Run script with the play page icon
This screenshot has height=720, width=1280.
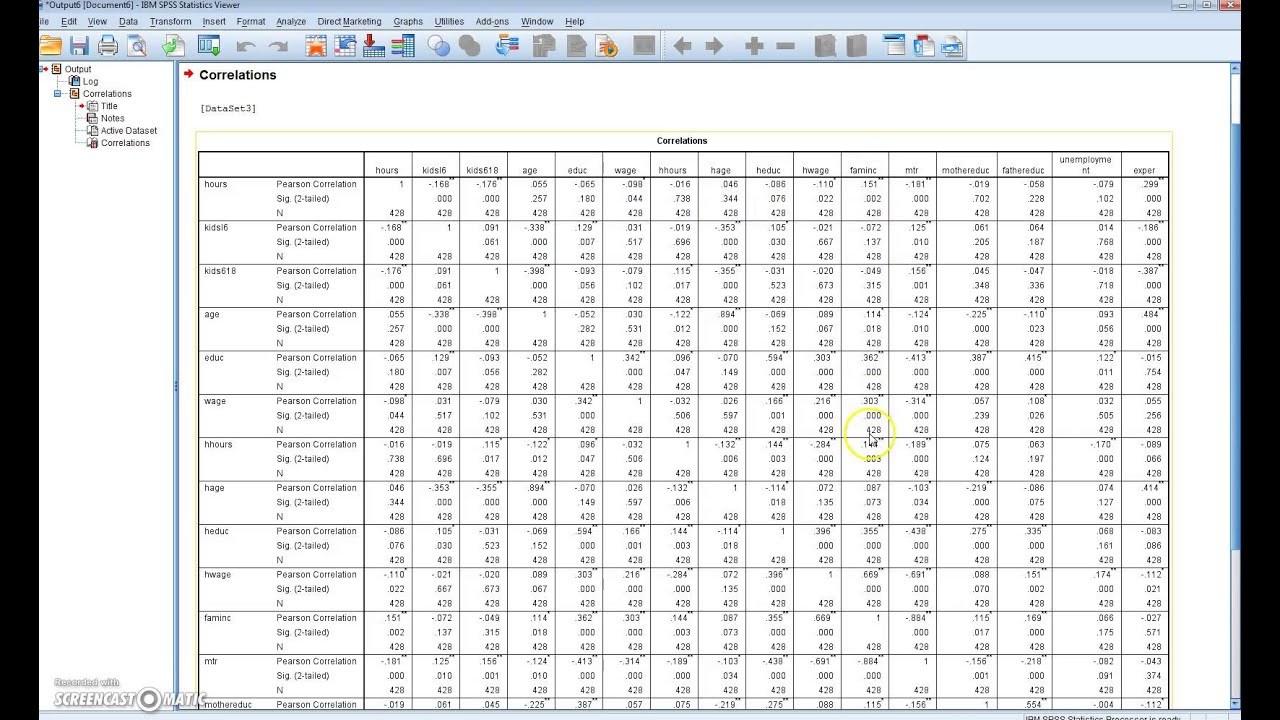(x=606, y=45)
